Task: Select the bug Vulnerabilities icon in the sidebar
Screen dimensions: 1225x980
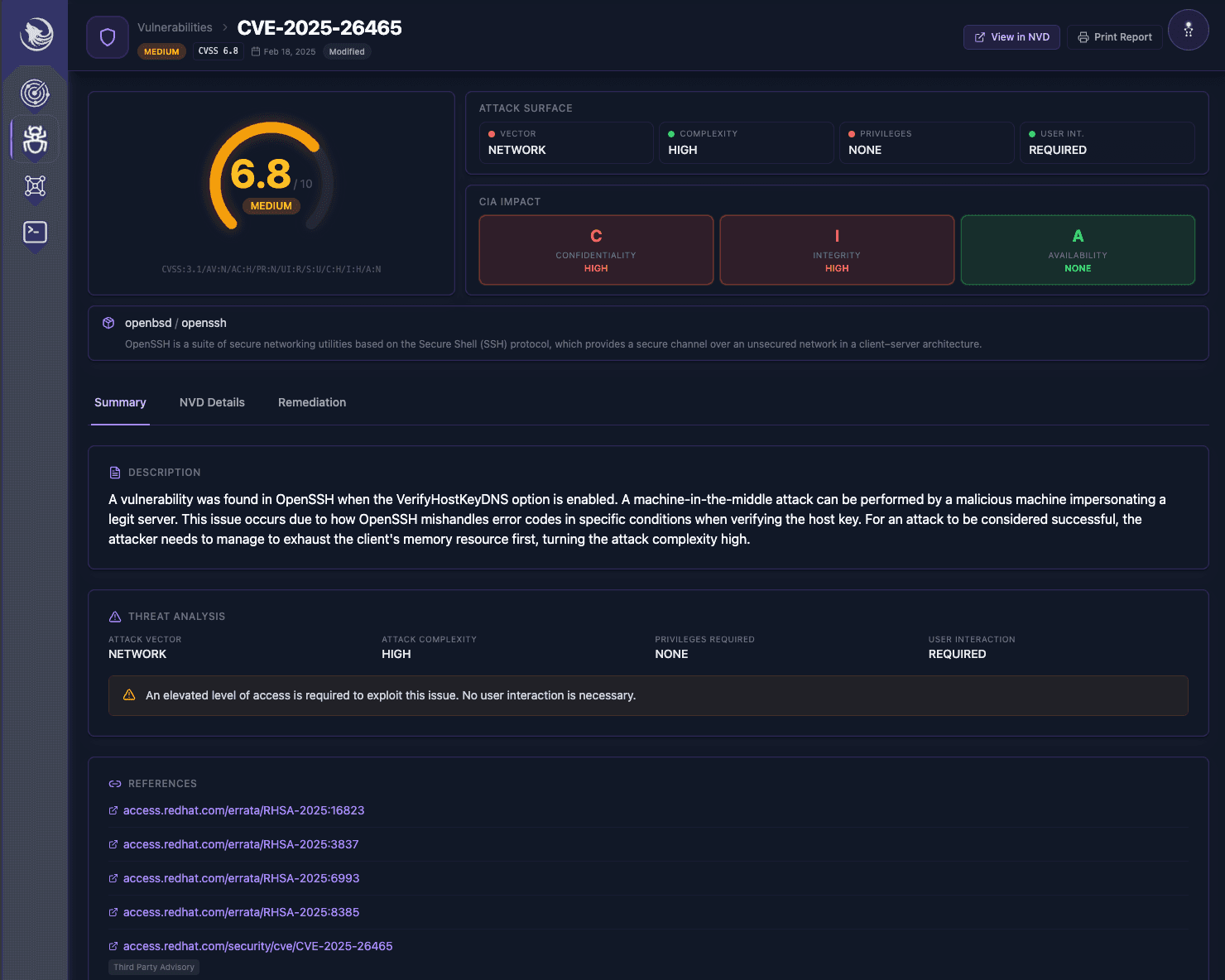Action: (x=35, y=139)
